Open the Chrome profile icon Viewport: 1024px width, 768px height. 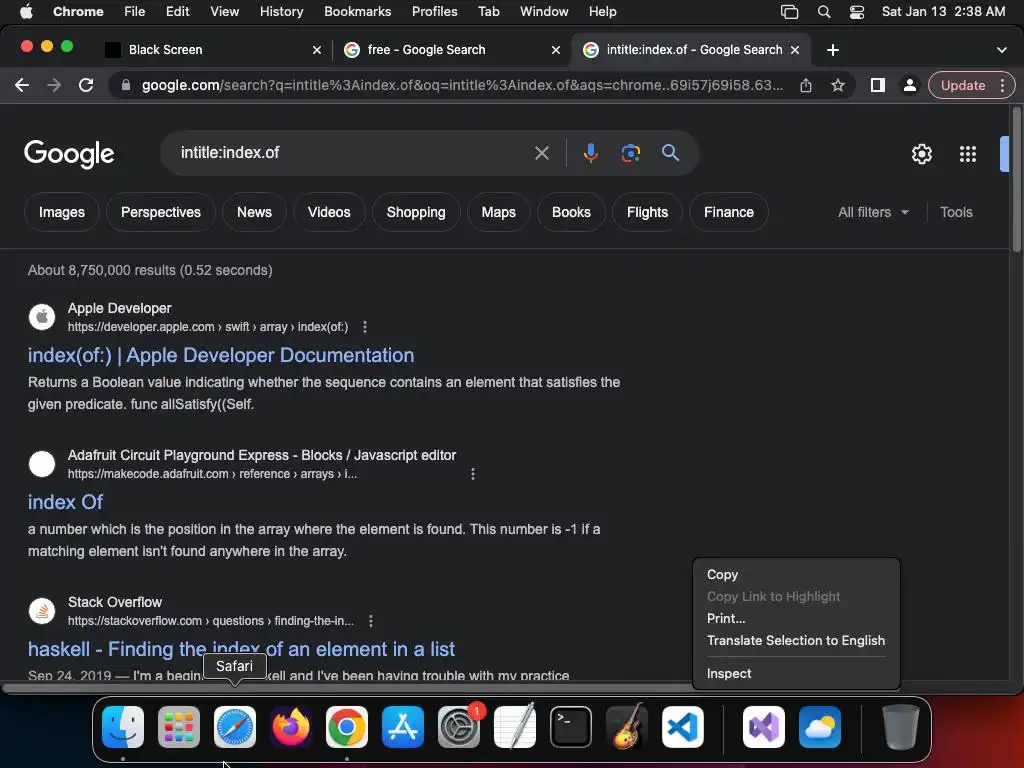[909, 85]
